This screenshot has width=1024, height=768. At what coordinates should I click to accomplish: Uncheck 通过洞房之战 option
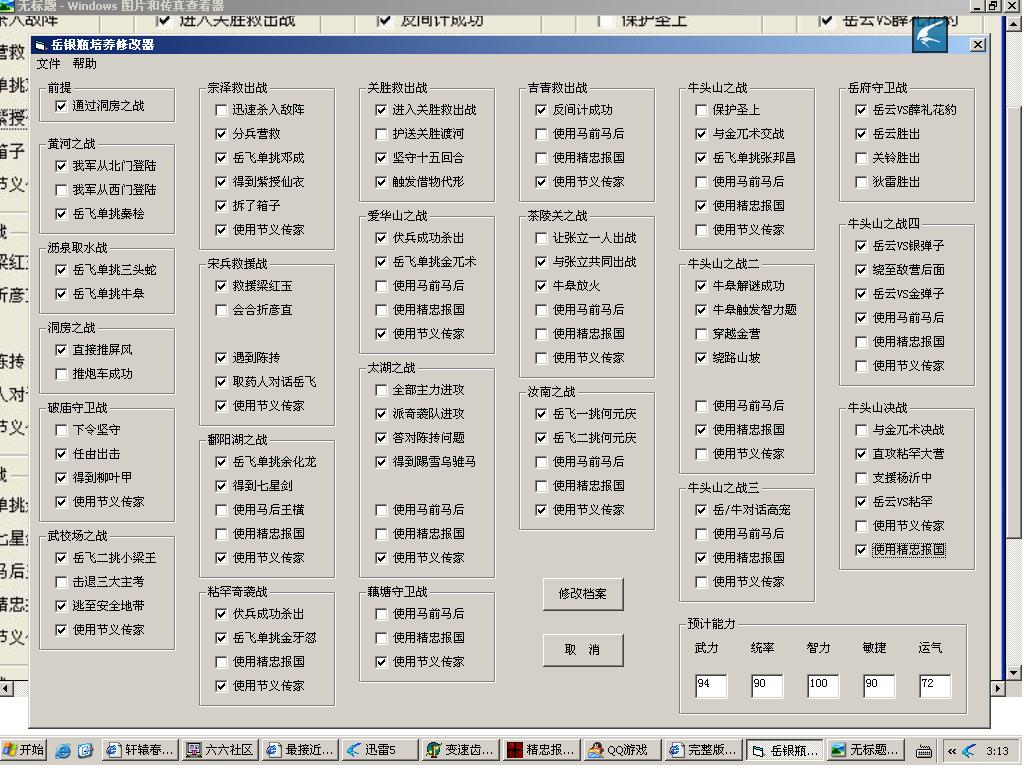[62, 106]
